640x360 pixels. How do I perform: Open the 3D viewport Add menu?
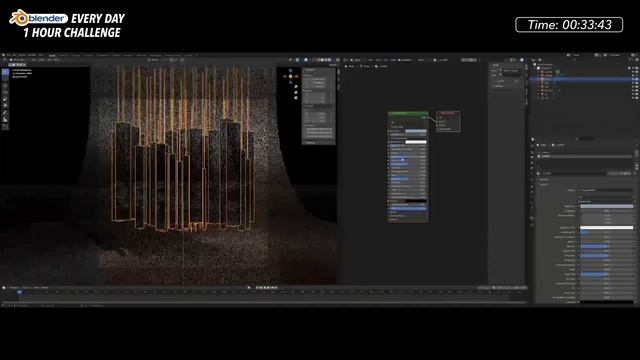point(49,60)
